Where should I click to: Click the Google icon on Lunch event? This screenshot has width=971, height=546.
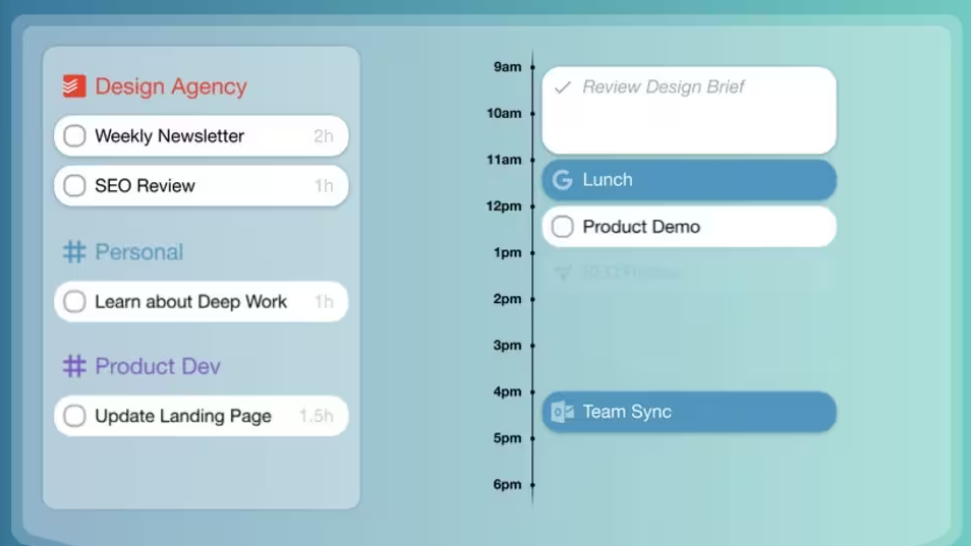tap(563, 180)
